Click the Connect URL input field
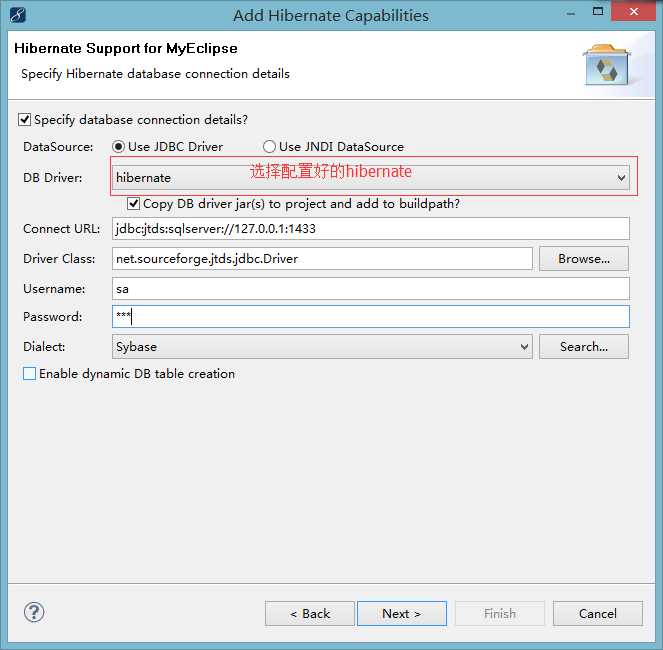This screenshot has width=663, height=650. (370, 229)
